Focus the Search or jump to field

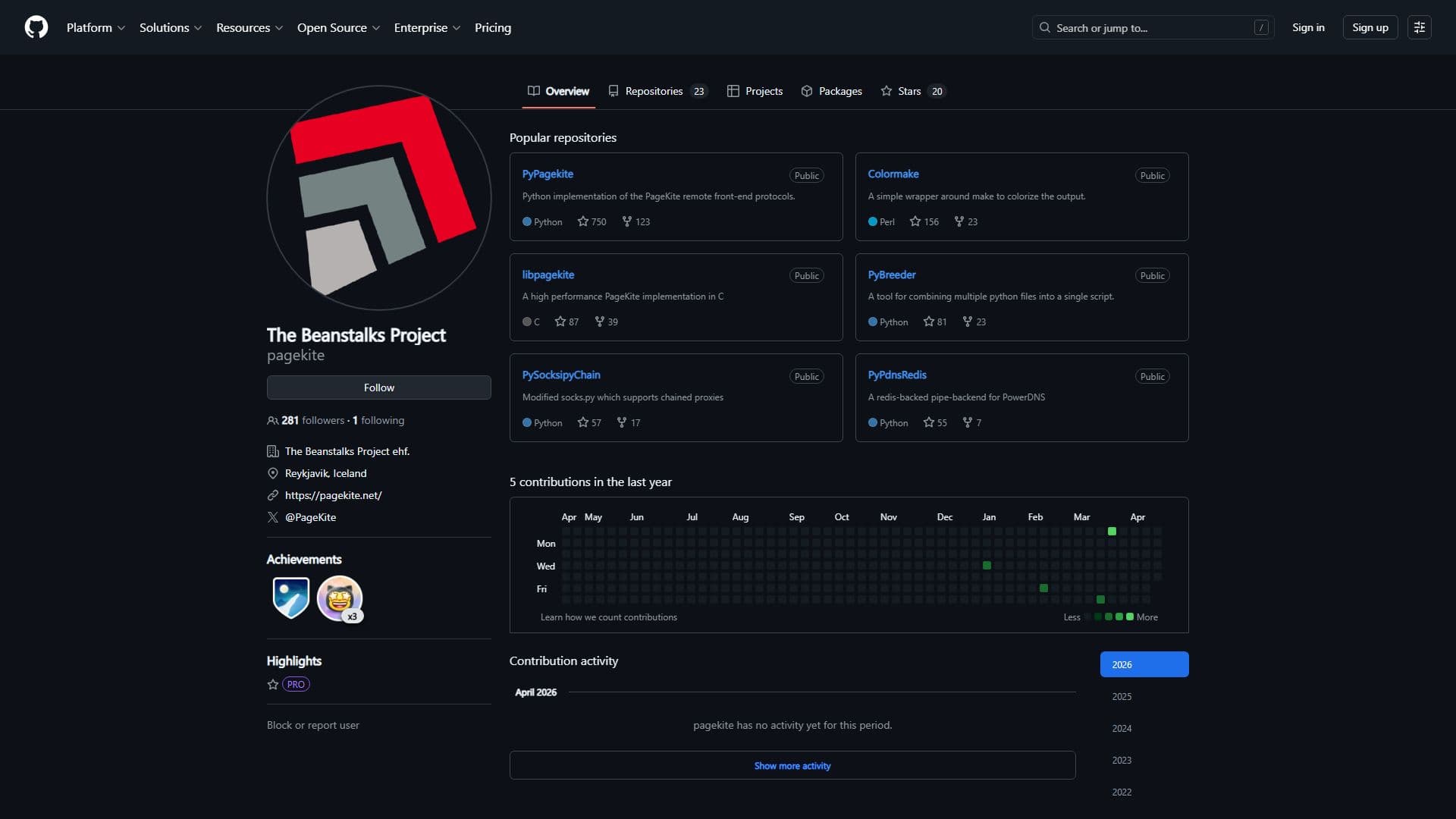coord(1153,27)
